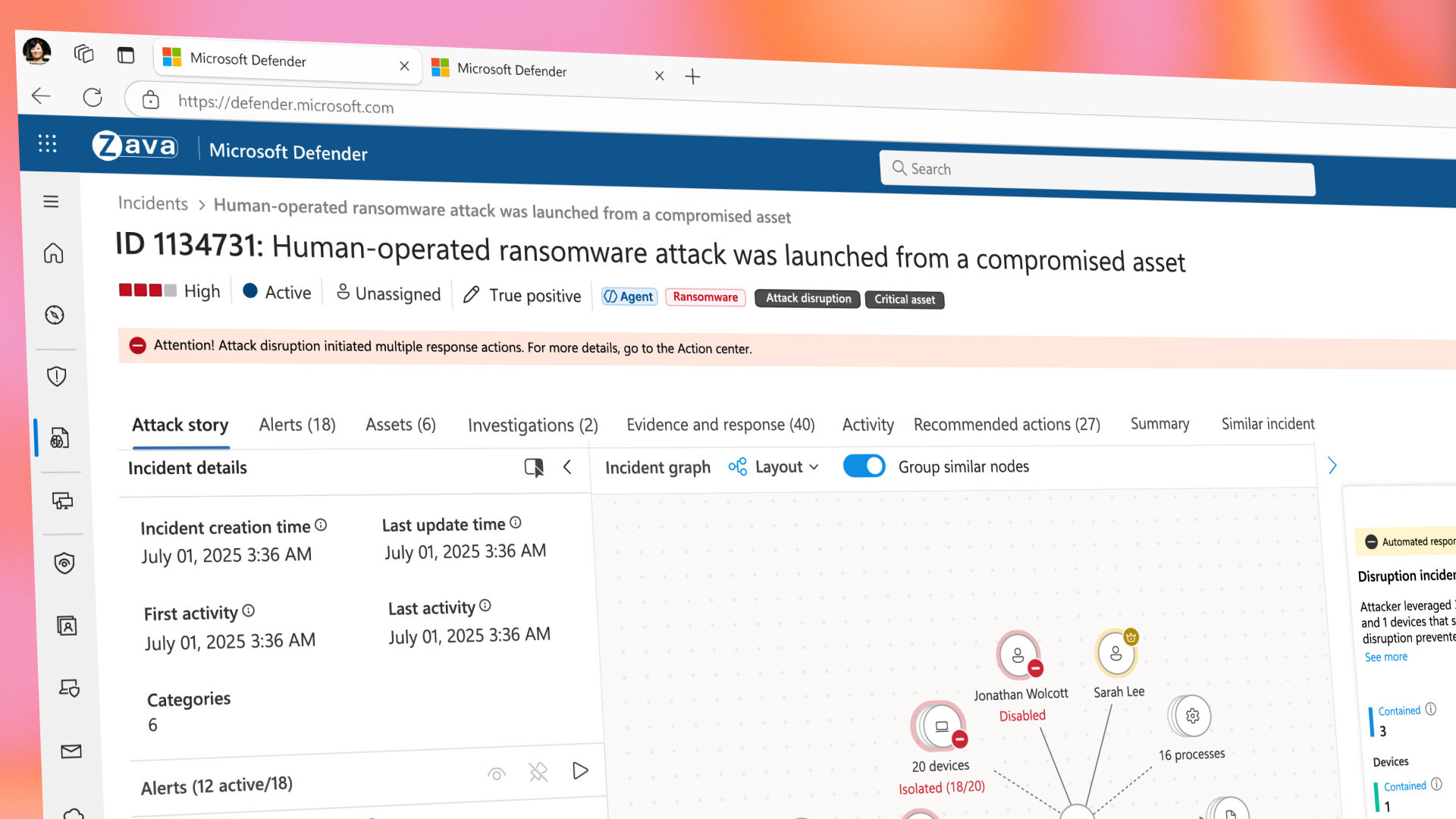Toggle Group similar nodes switch
1456x819 pixels.
tap(864, 466)
